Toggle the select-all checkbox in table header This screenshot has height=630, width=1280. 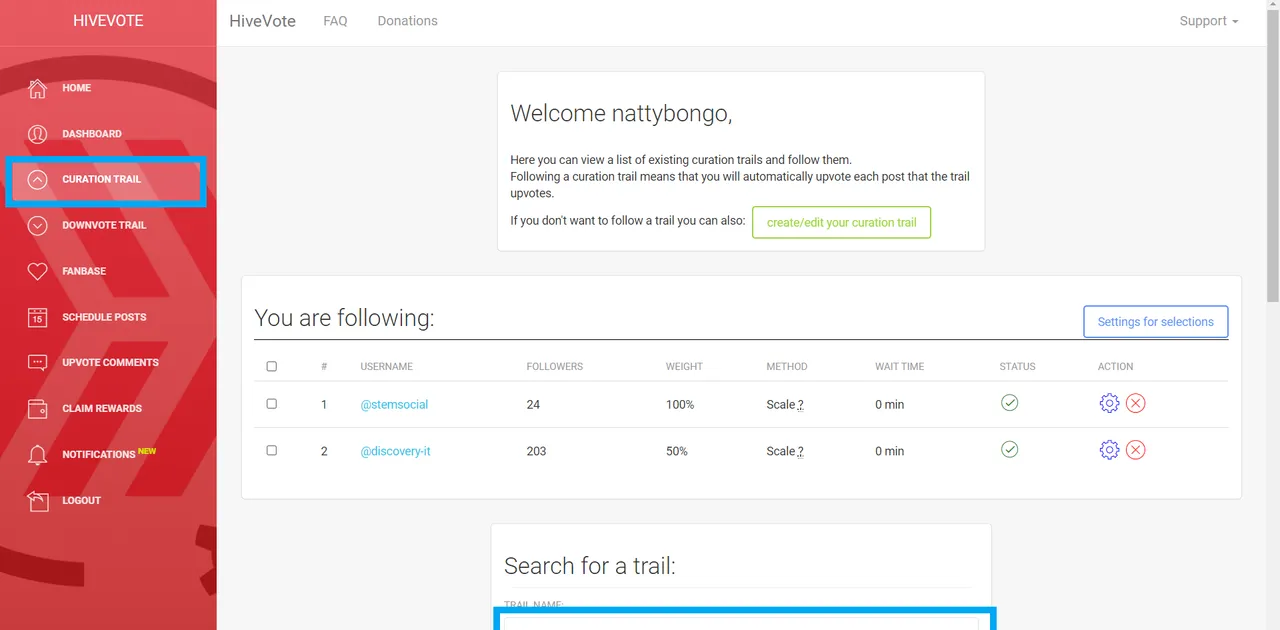coord(271,366)
